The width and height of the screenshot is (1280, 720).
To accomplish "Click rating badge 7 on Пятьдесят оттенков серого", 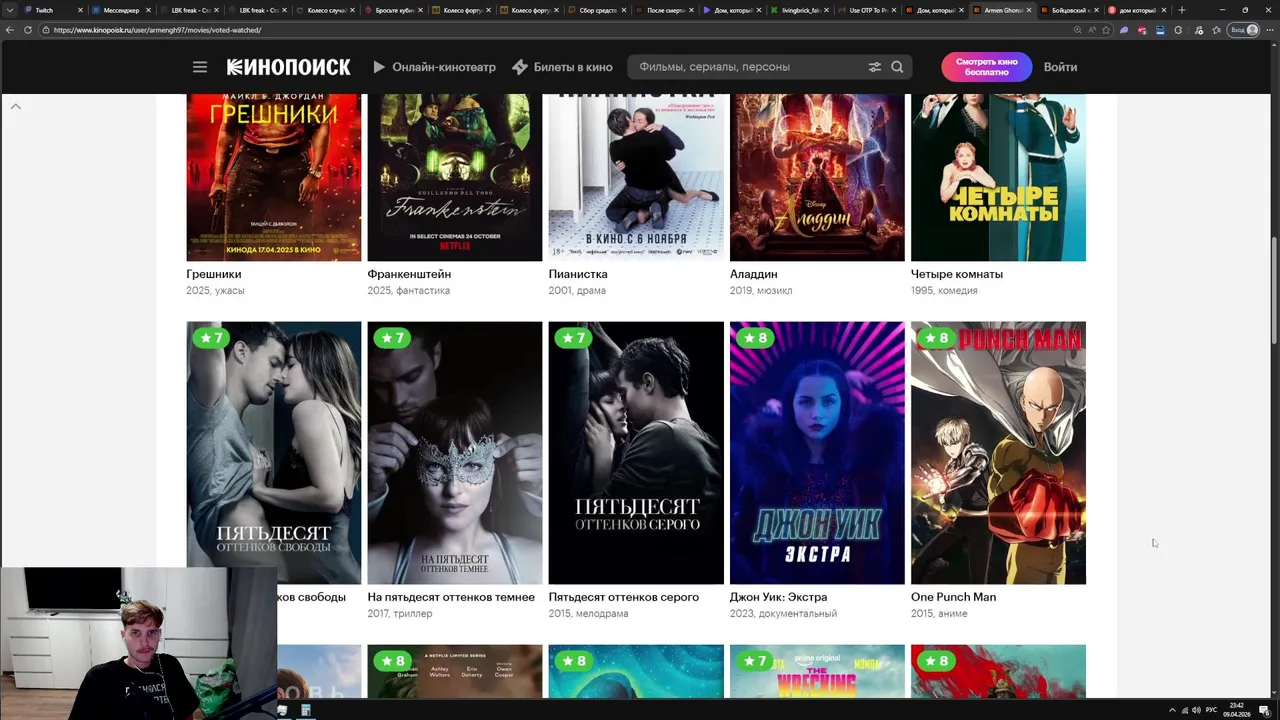I will pyautogui.click(x=573, y=338).
